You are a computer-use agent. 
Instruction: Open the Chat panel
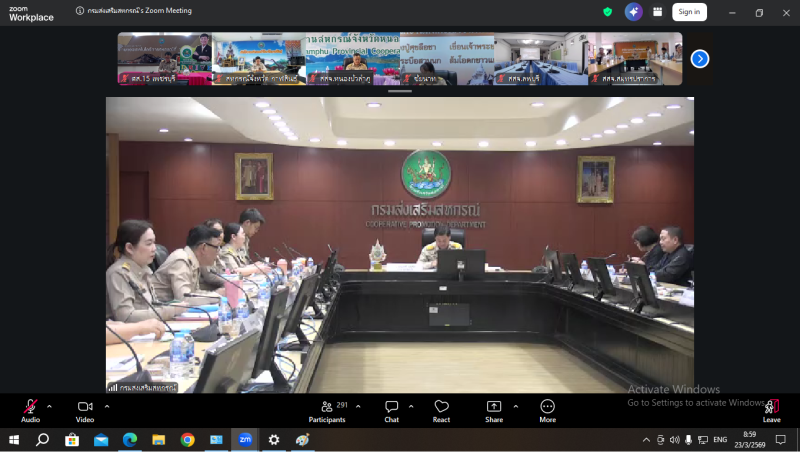tap(392, 408)
